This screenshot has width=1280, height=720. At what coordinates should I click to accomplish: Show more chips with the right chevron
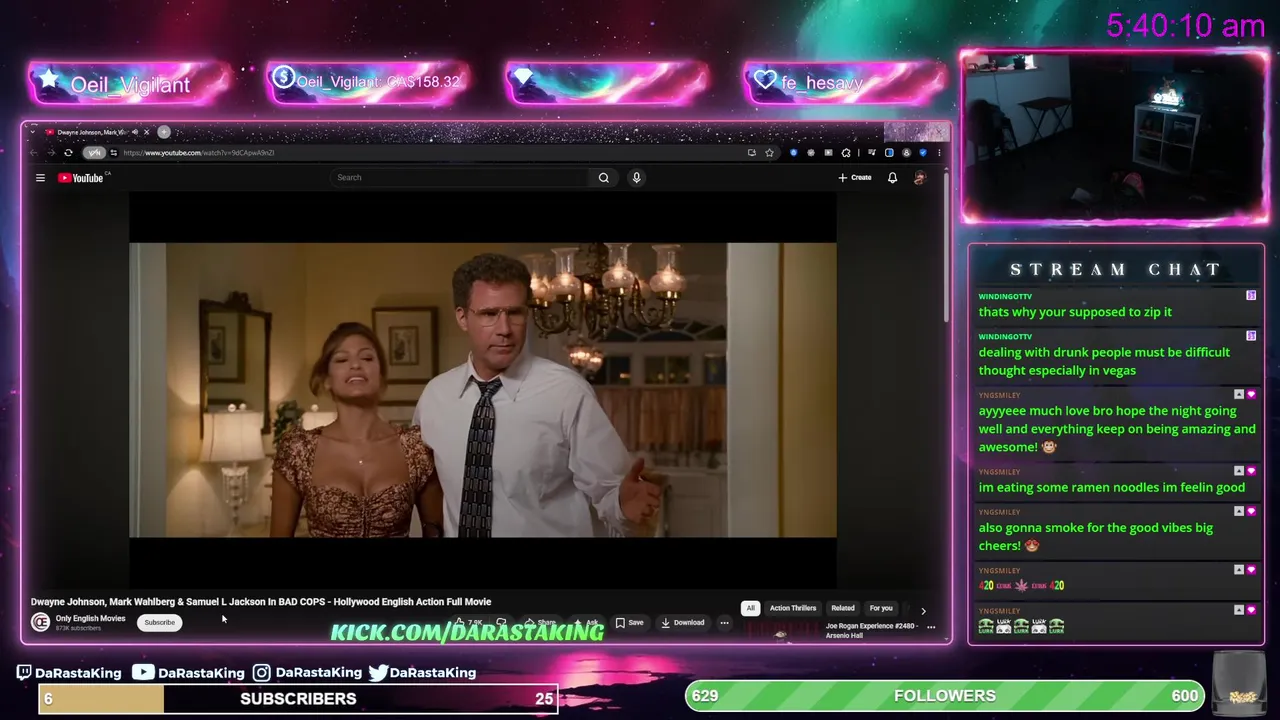point(923,610)
